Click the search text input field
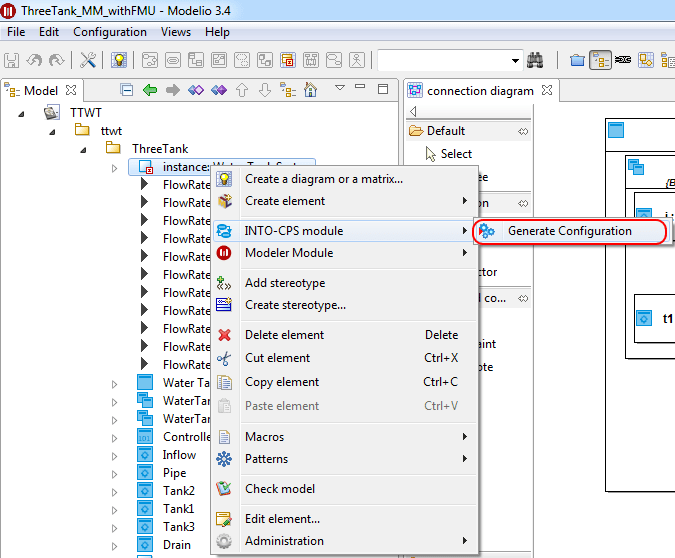Screen dimensions: 675x558 (443, 61)
